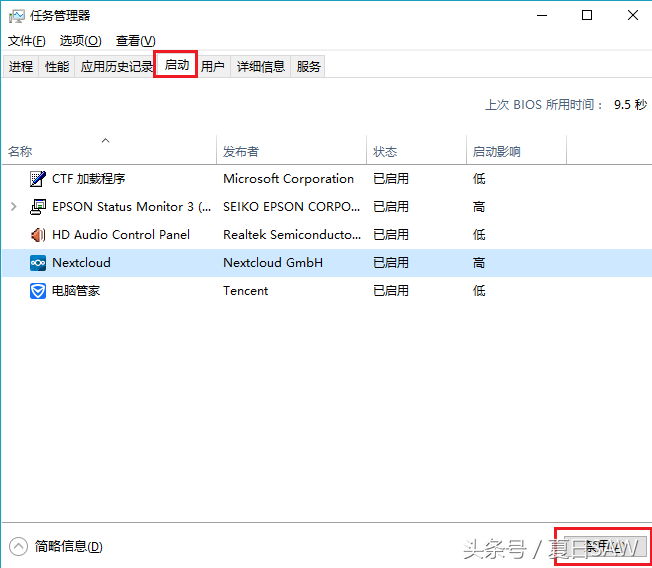This screenshot has width=652, height=568.
Task: Click 已启用 status in 电脑管家 row
Action: [391, 291]
